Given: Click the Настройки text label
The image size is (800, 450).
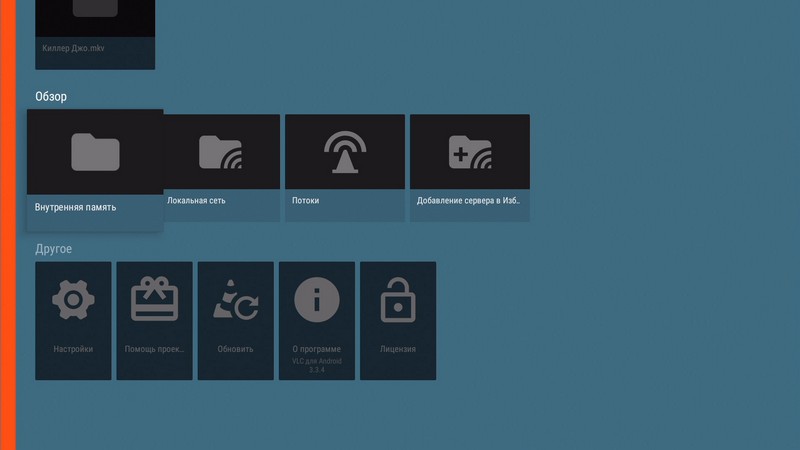Looking at the screenshot, I should tap(73, 349).
